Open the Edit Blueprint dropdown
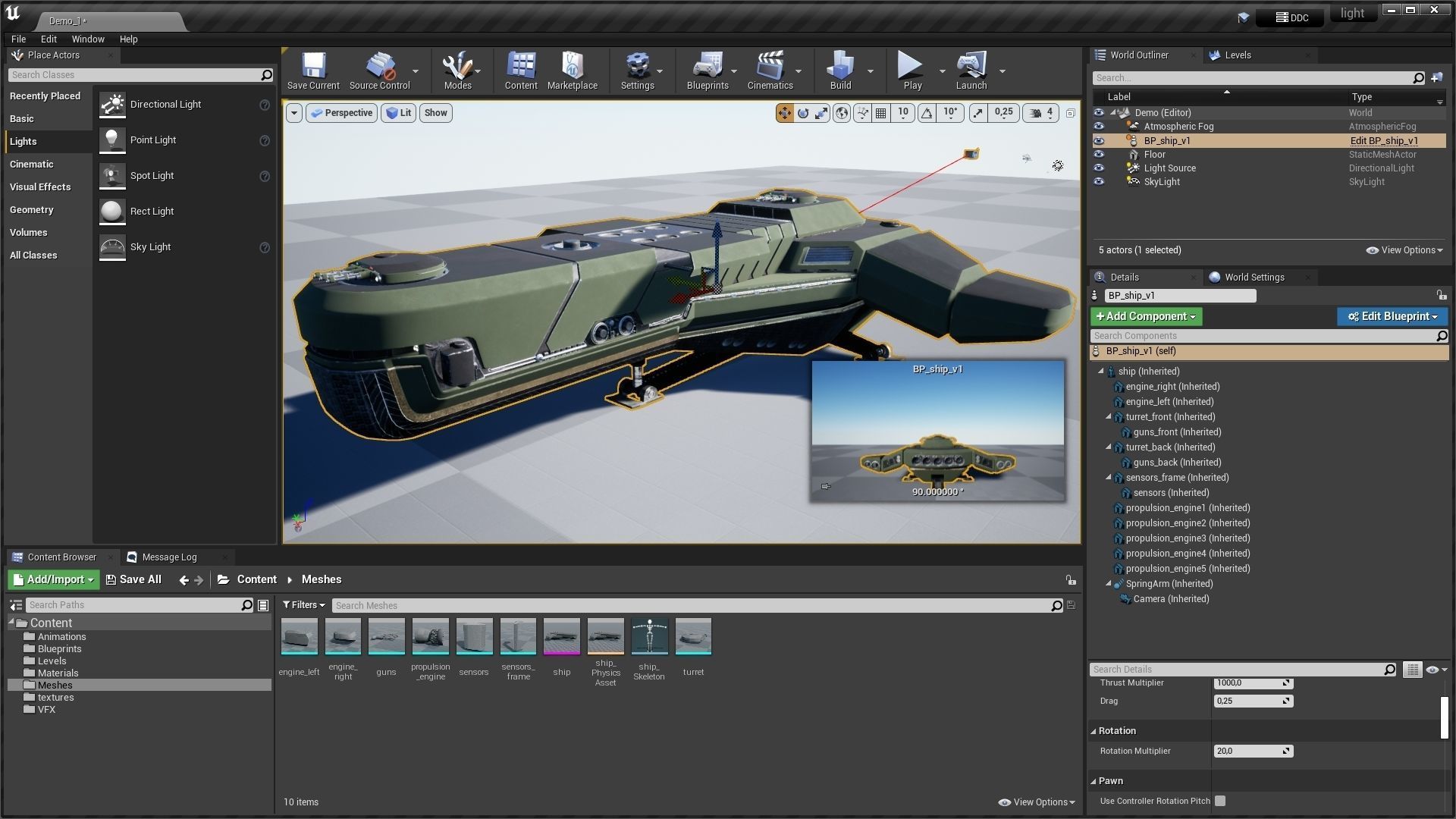Viewport: 1456px width, 819px height. [x=1392, y=316]
